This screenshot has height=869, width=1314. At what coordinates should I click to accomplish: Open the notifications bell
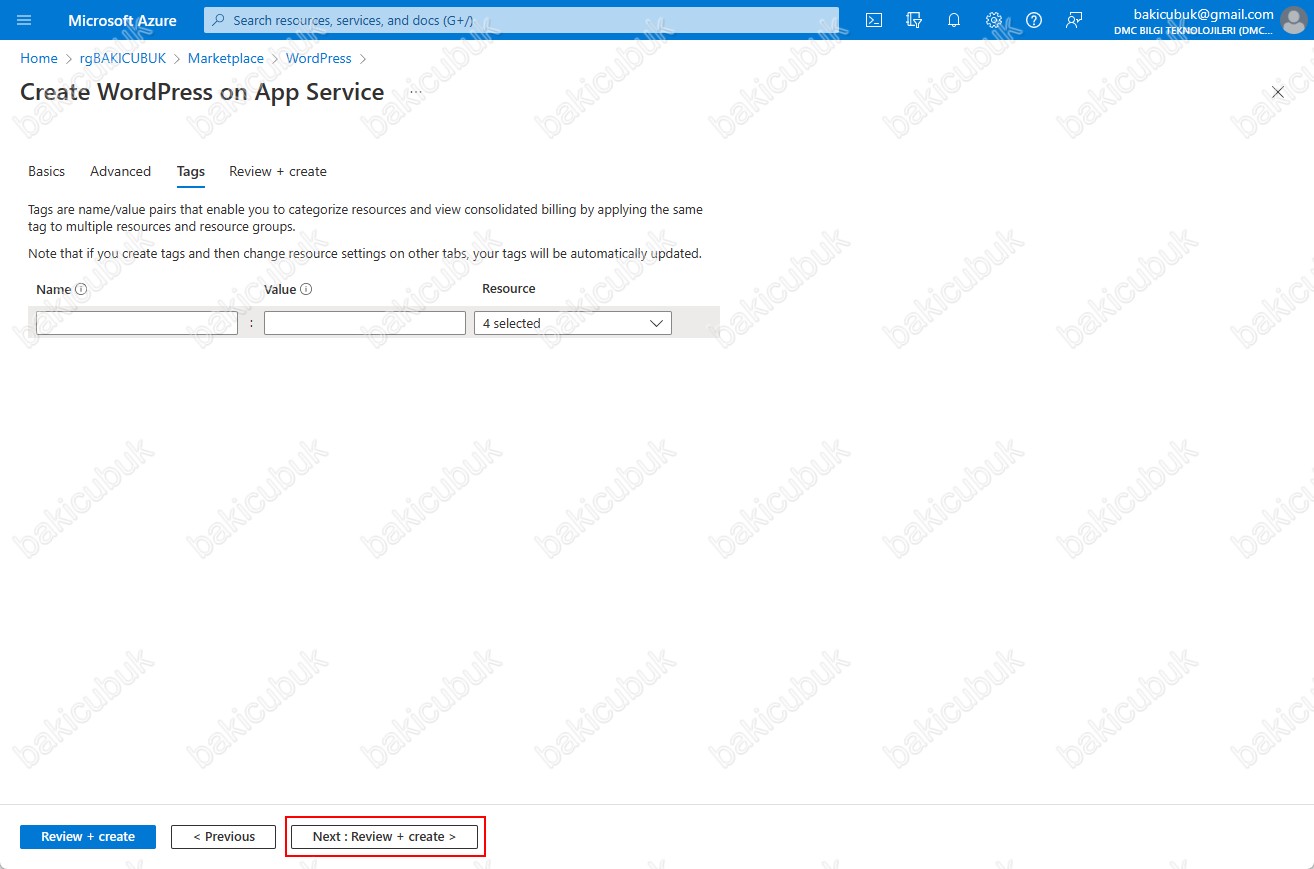point(954,20)
